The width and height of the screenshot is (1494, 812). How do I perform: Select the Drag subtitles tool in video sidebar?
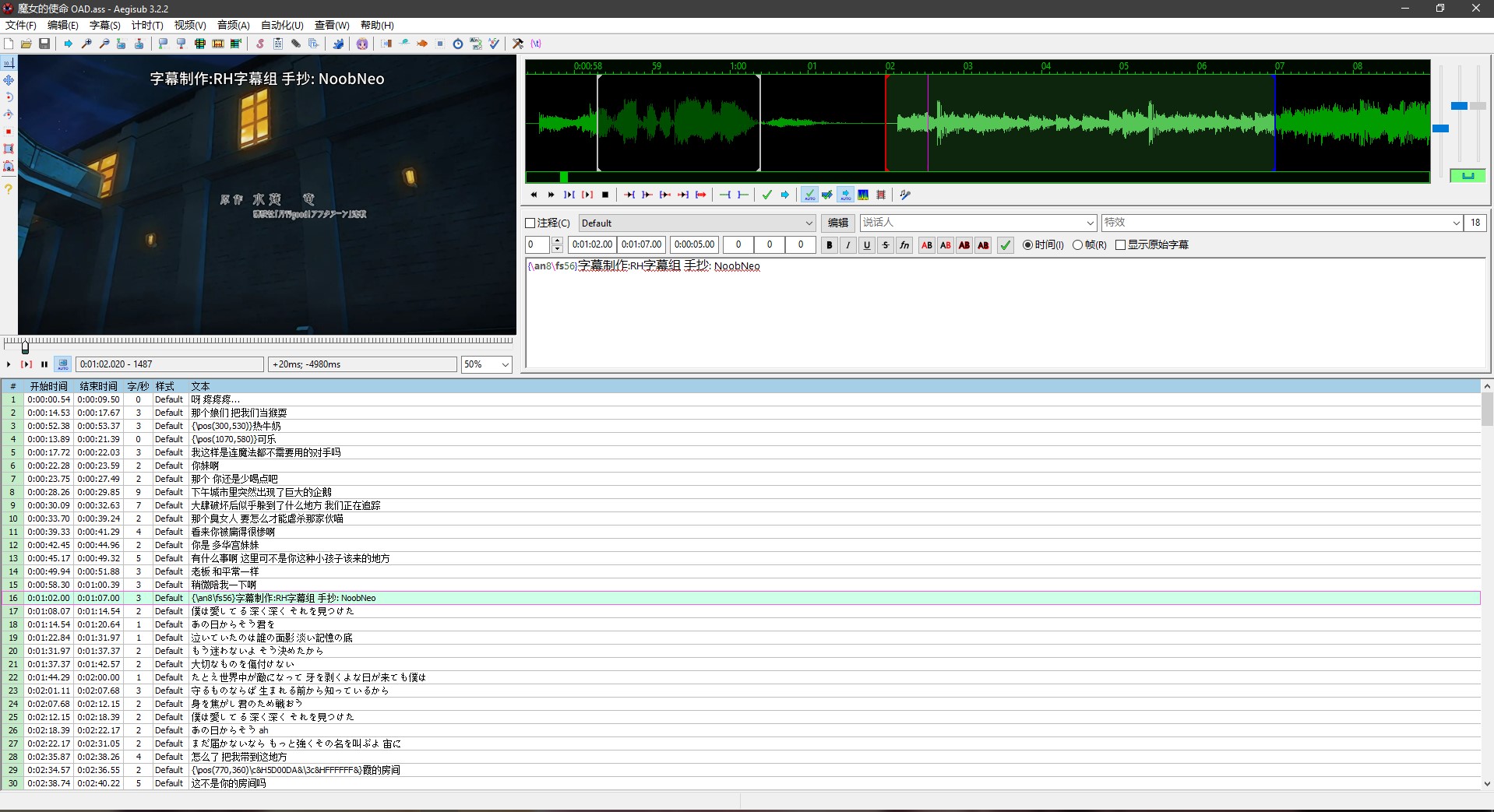coord(9,80)
